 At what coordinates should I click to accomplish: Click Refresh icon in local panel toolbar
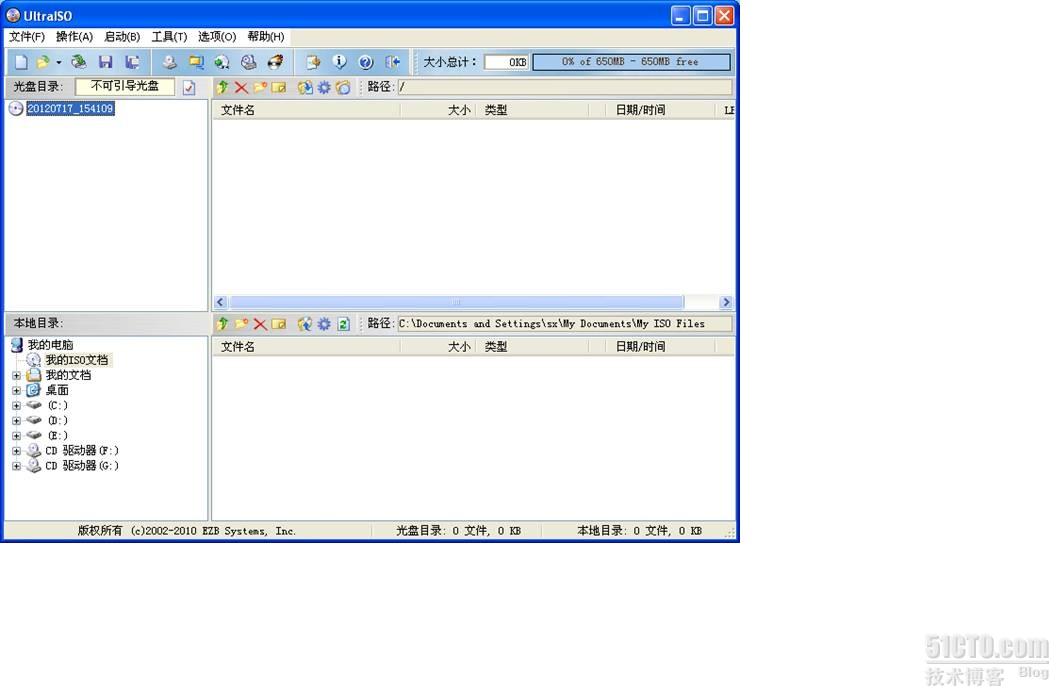pyautogui.click(x=343, y=324)
